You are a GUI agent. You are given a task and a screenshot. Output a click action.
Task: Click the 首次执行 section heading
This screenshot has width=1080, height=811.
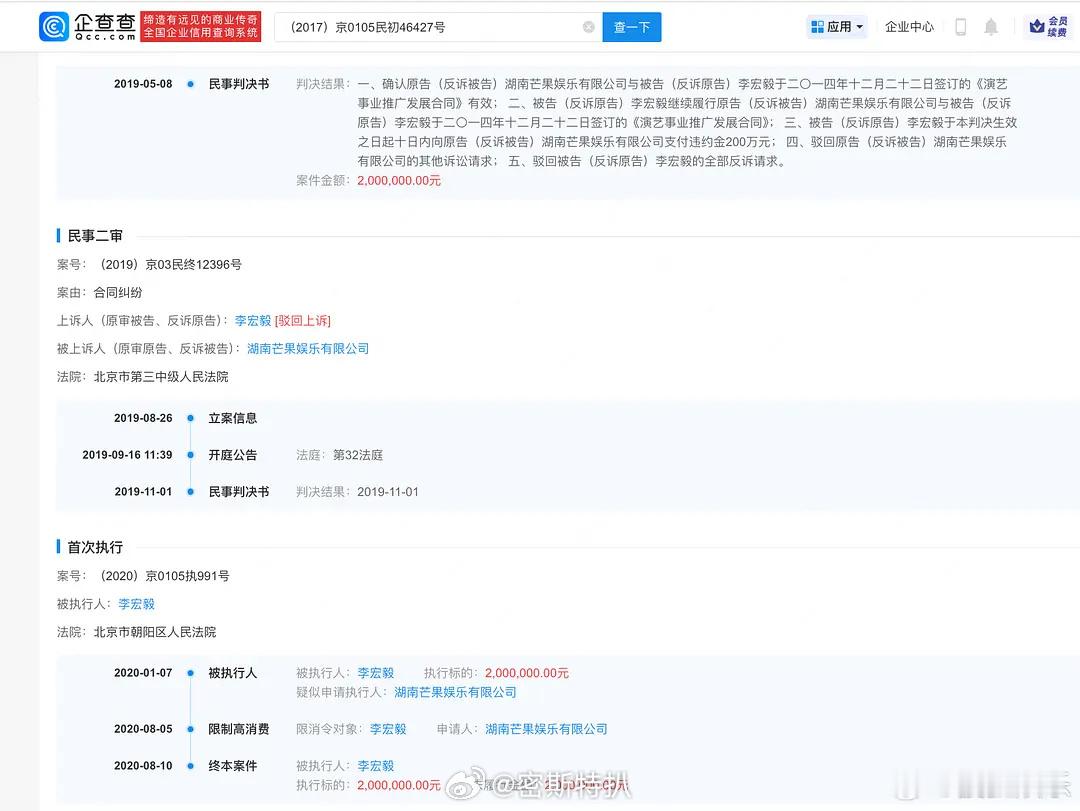(95, 547)
